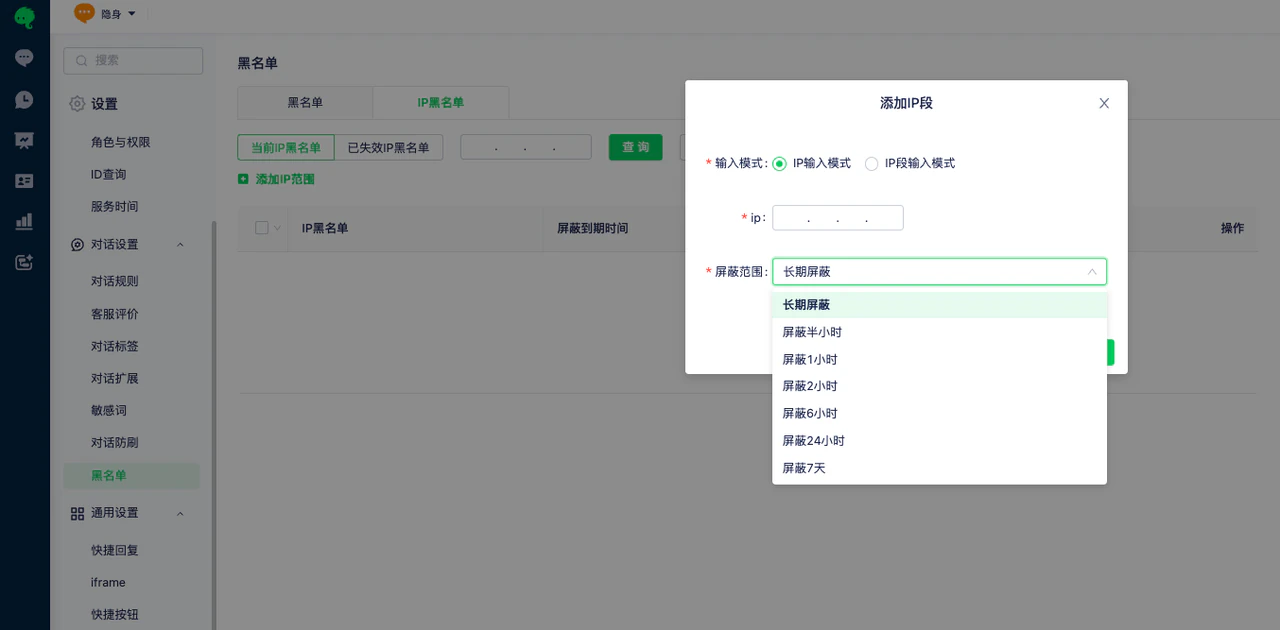
Task: Click the green app logo icon
Action: [24, 17]
